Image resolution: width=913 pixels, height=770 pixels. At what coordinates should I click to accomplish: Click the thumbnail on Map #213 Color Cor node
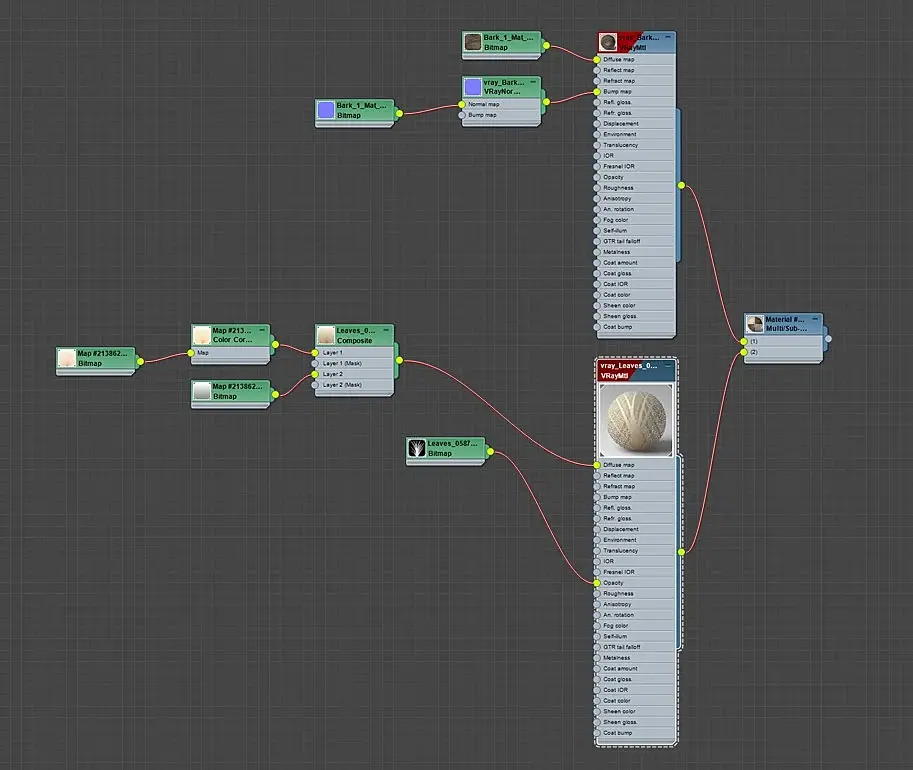(x=201, y=335)
